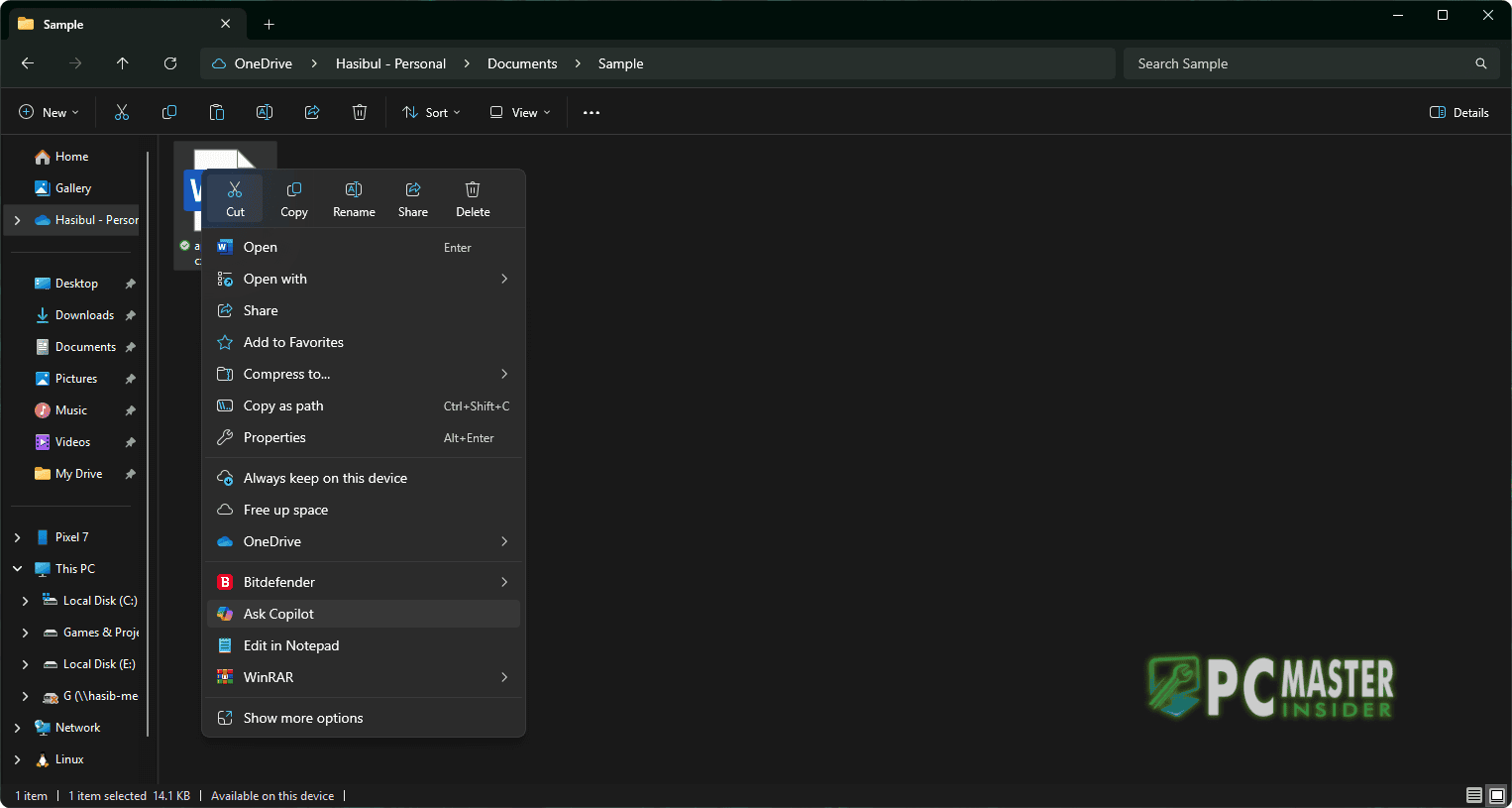Expand the Pixel 7 tree node
This screenshot has height=808, width=1512.
[x=17, y=537]
